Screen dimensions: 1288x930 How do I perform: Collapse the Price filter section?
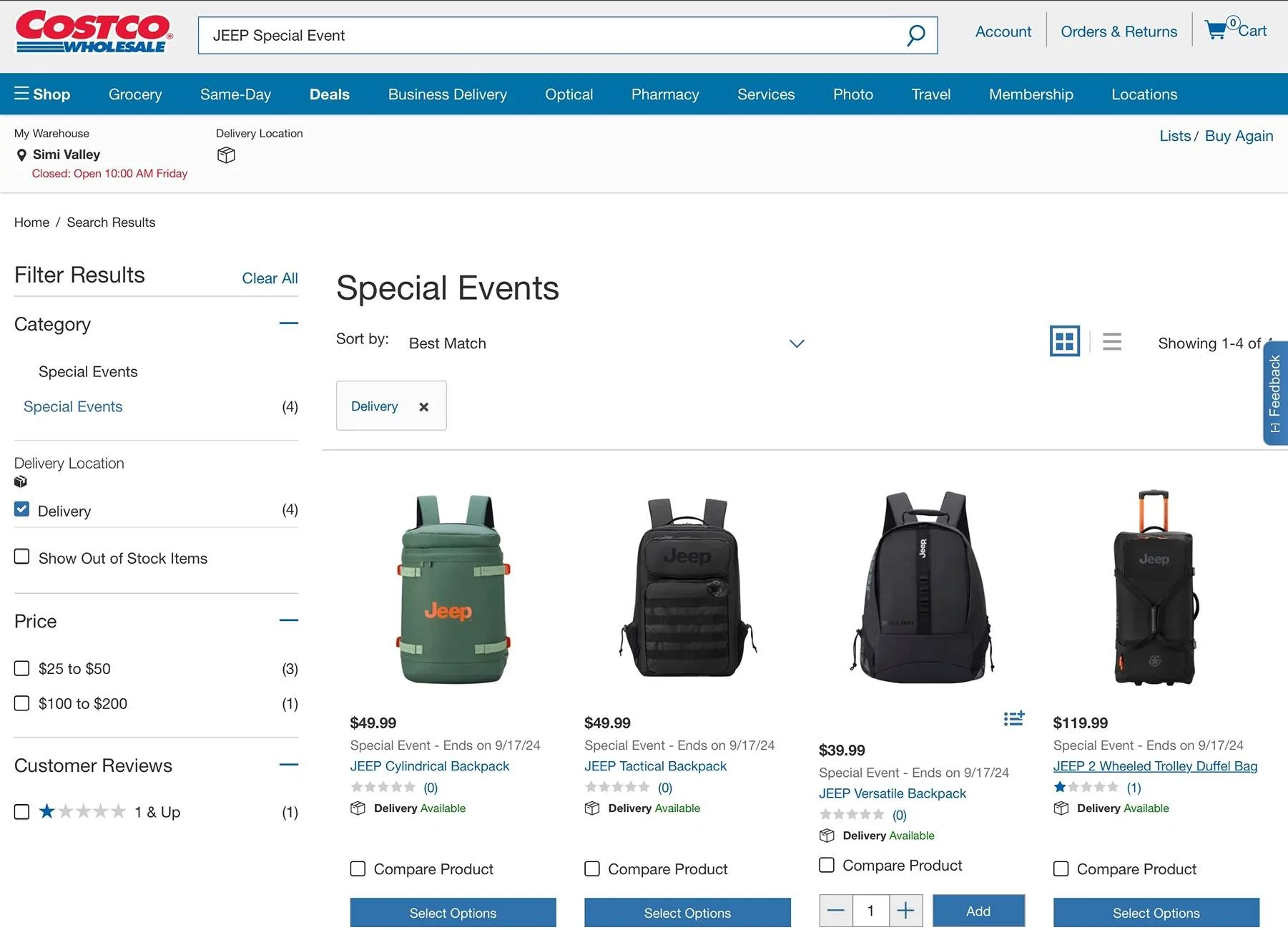click(x=288, y=620)
